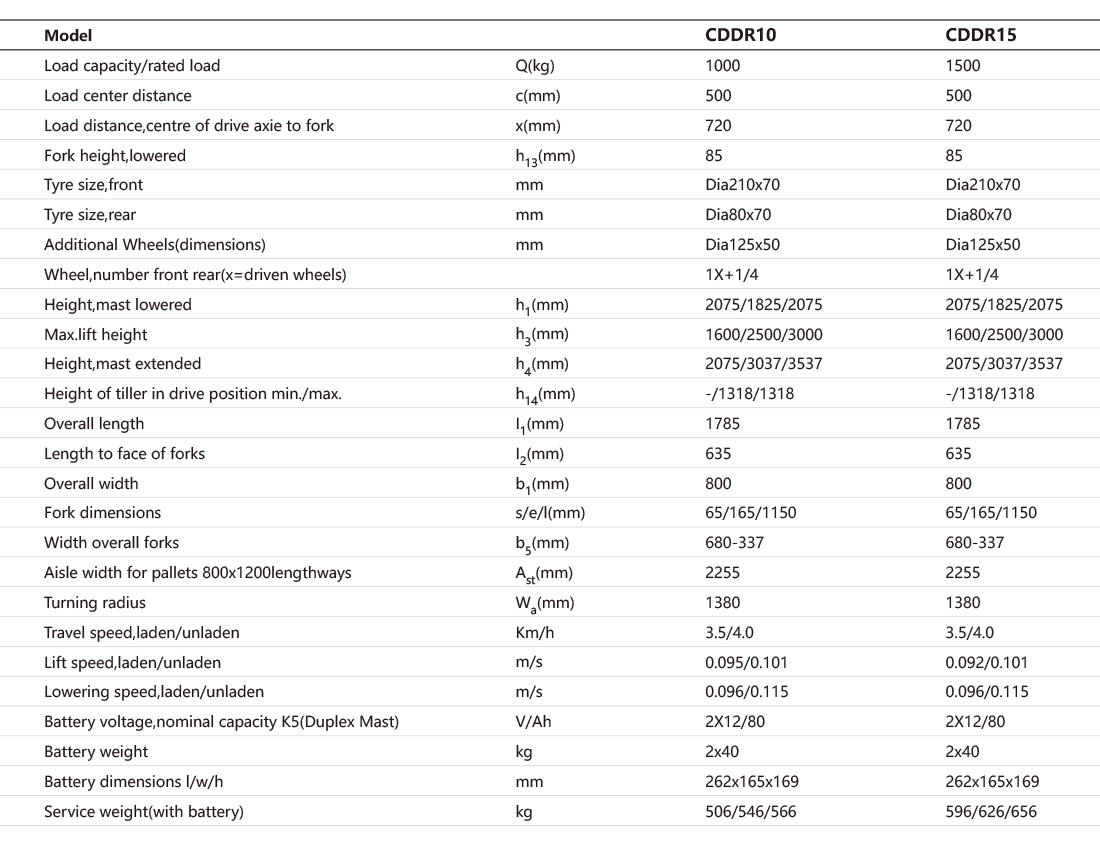
Task: Select the Overall length row label
Action: 94,424
